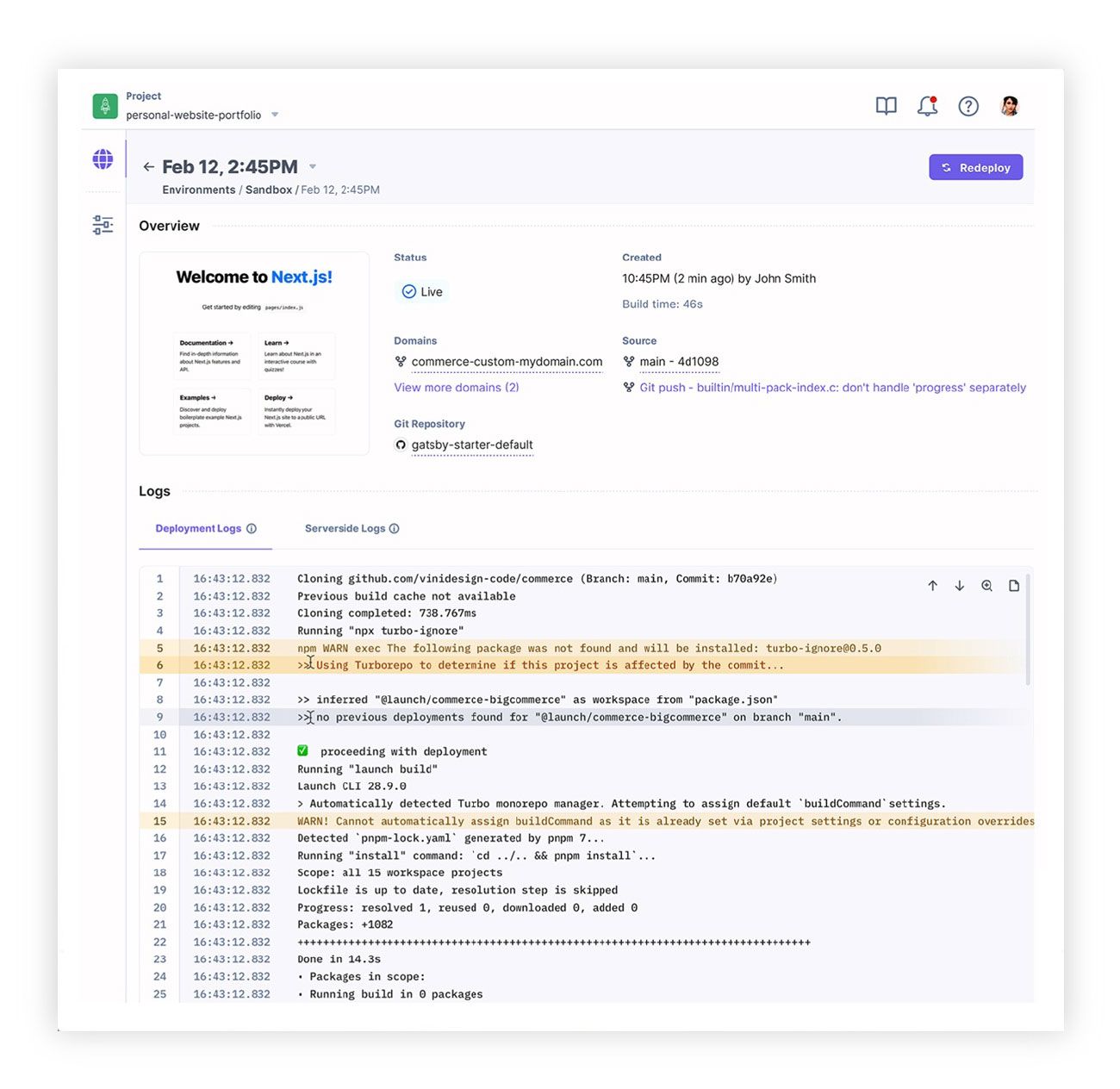
Task: Go to Sandbox breadcrumb
Action: tap(269, 190)
